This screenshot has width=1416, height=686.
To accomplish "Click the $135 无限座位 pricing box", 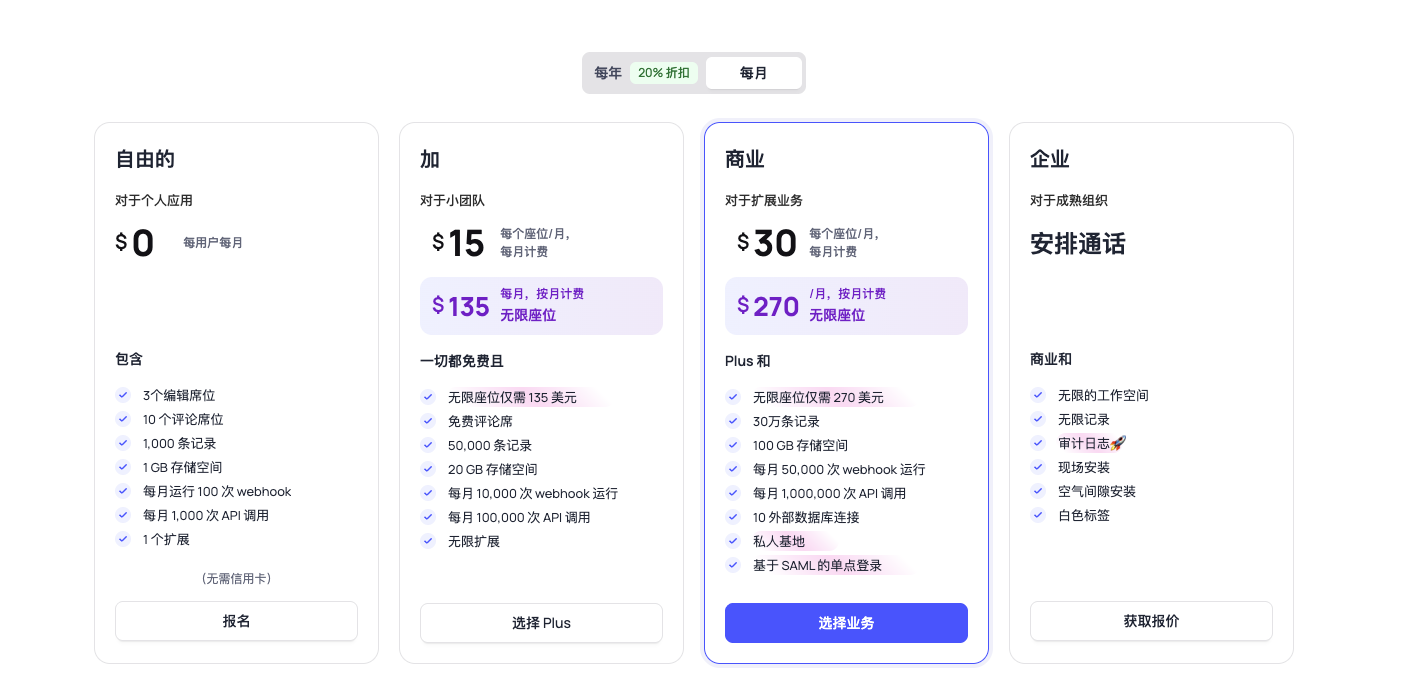I will [x=541, y=306].
